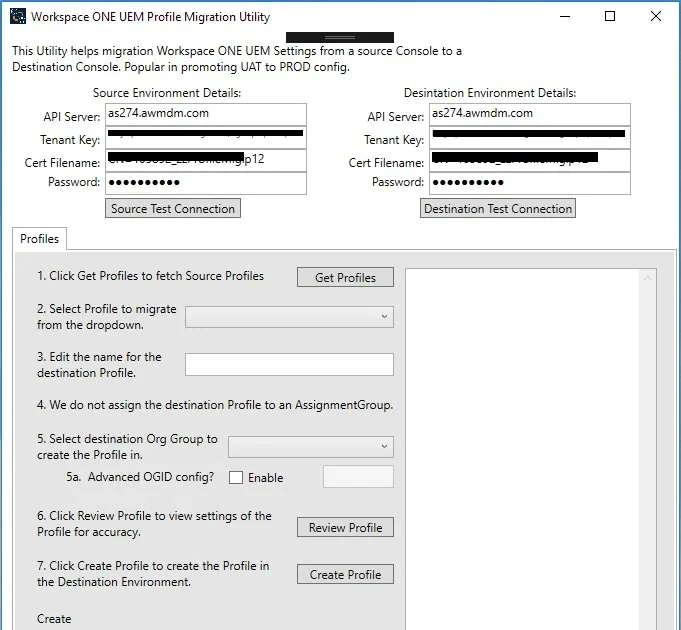Open the destination Org Group dropdown
Viewport: 681px width, 630px height.
pos(311,447)
